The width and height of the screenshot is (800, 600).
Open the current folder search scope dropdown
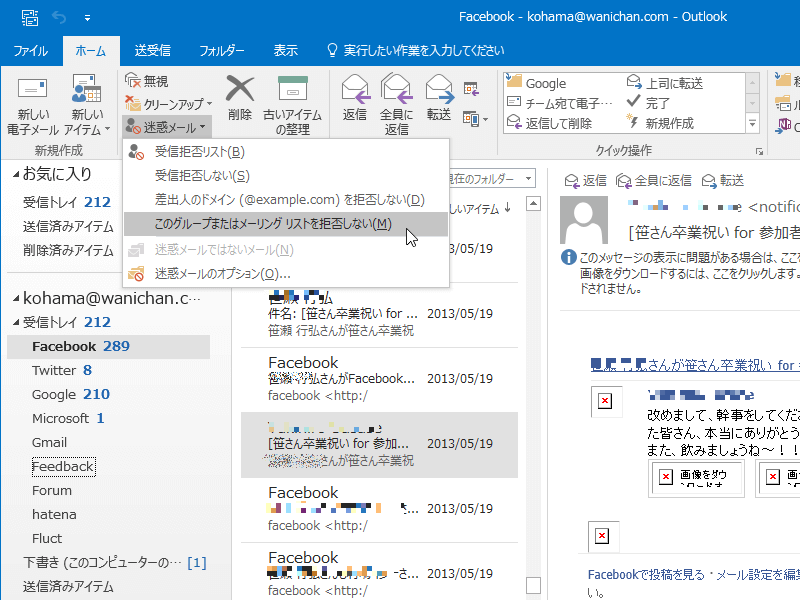[x=529, y=179]
